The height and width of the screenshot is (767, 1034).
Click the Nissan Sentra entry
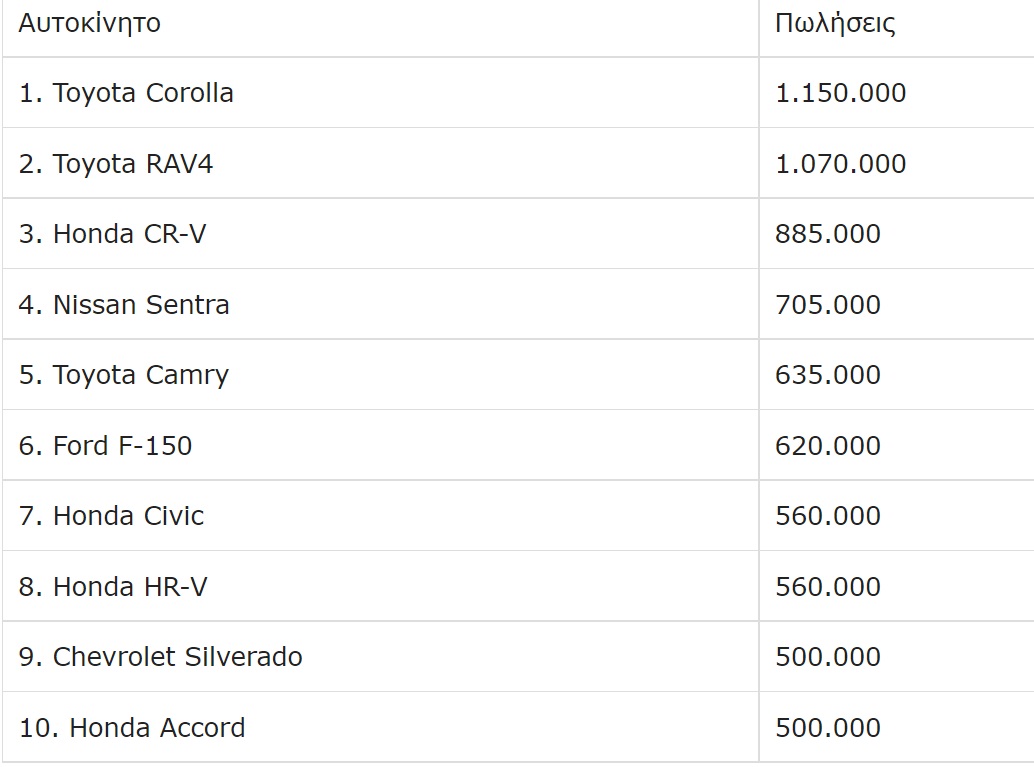coord(124,304)
